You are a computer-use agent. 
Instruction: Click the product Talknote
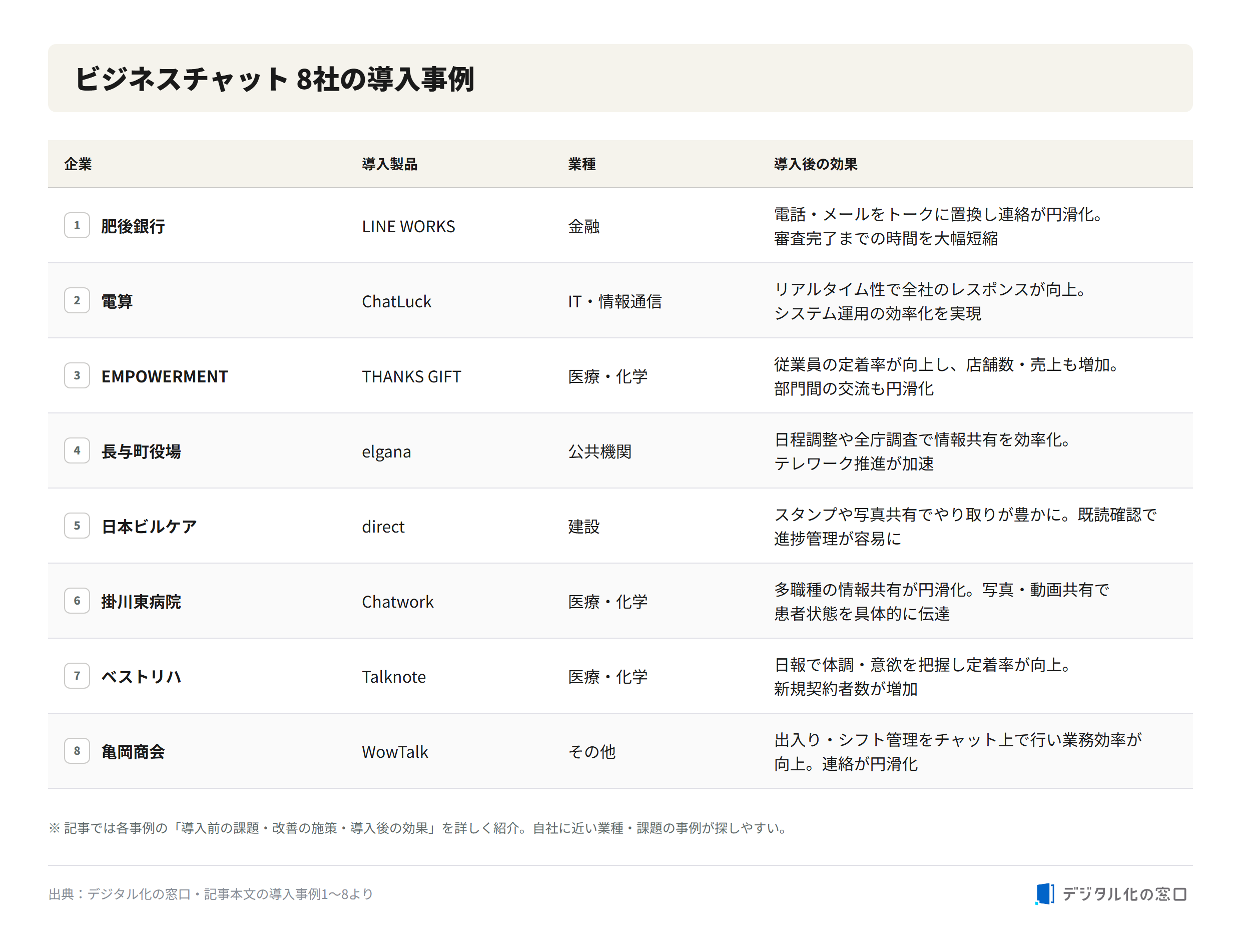pyautogui.click(x=394, y=677)
